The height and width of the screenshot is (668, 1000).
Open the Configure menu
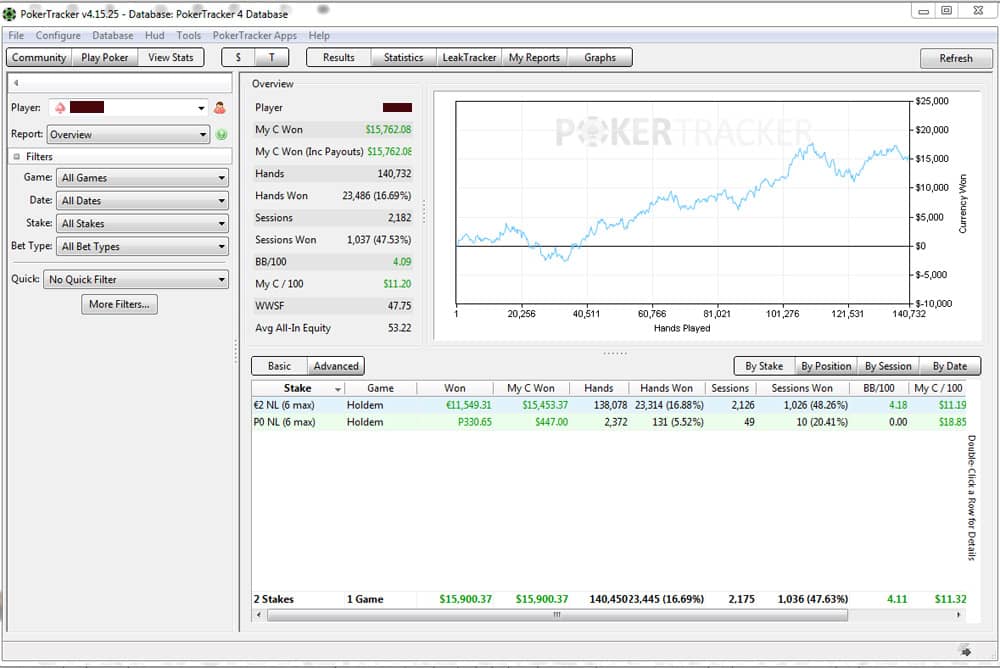tap(58, 36)
